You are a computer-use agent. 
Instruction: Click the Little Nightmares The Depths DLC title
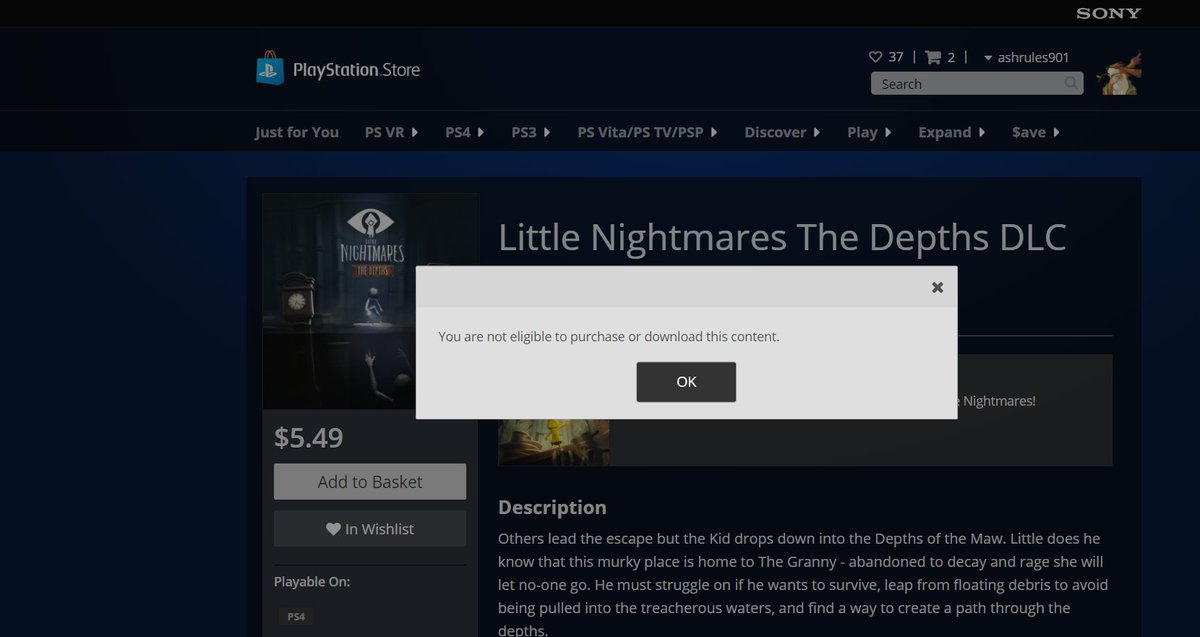783,237
